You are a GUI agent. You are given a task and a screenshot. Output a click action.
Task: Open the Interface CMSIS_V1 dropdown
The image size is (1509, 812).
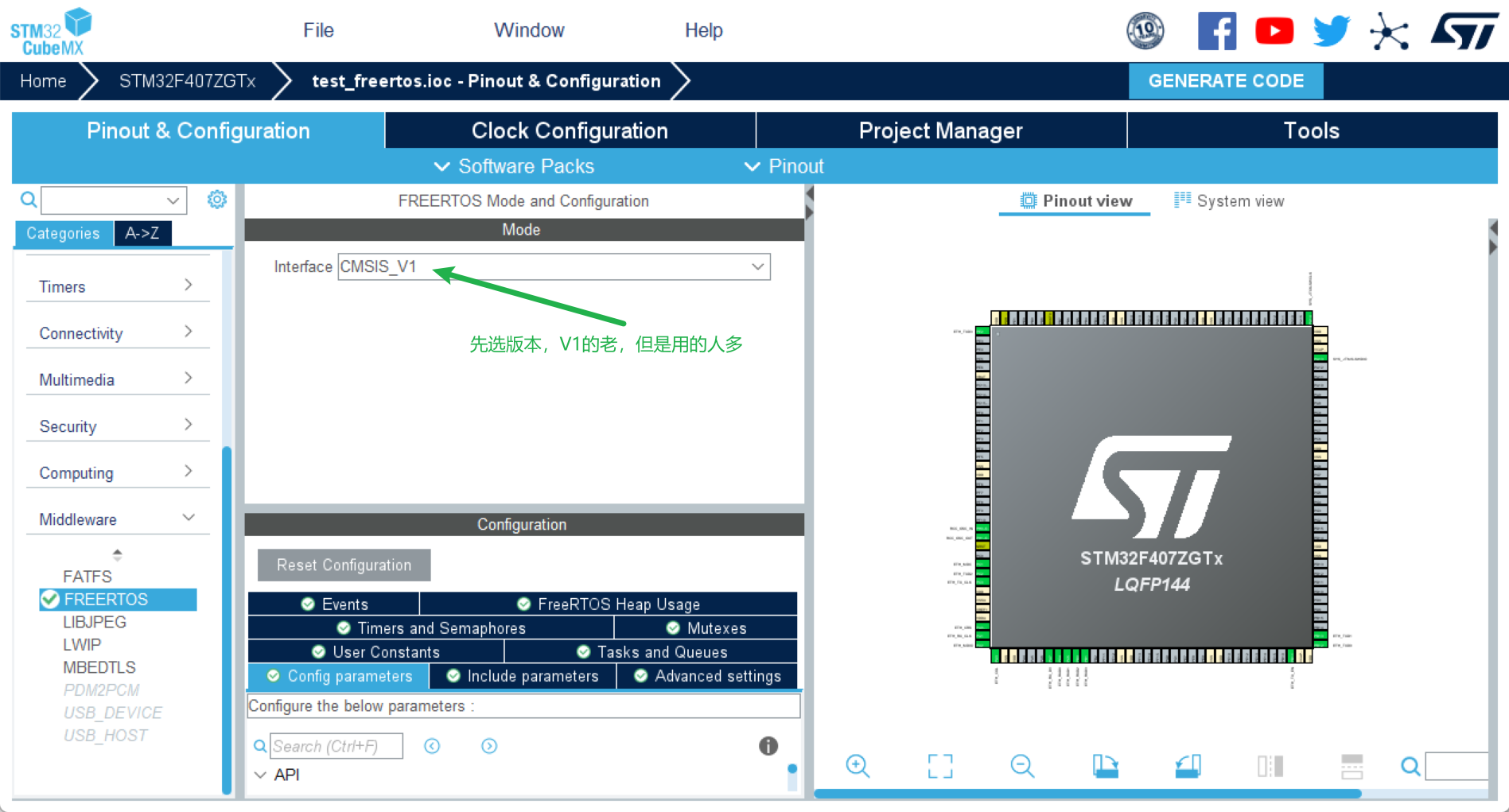554,266
